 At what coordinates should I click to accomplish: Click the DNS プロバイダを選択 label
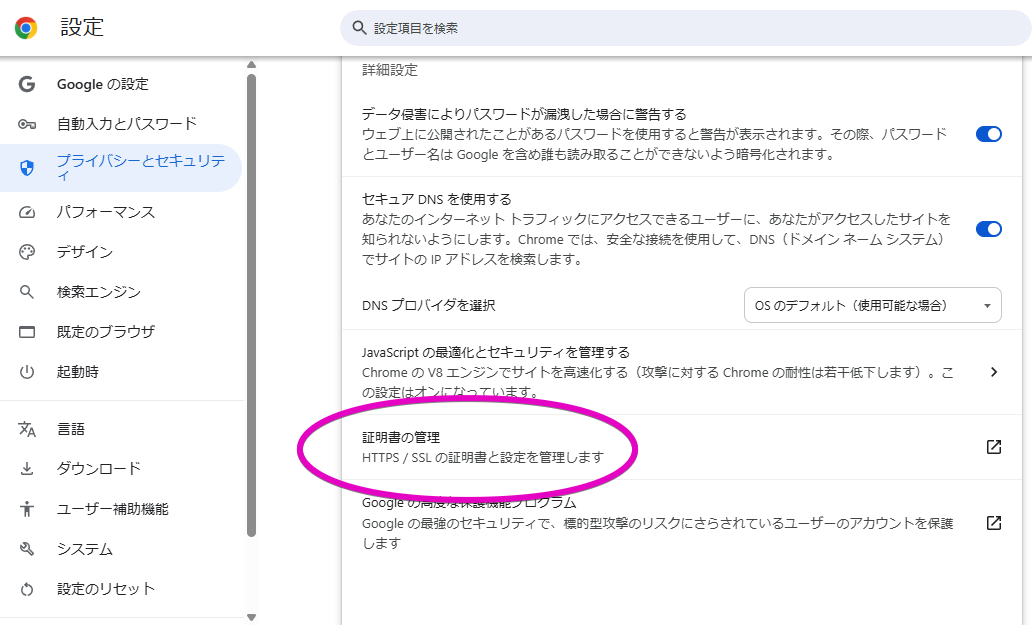coord(428,305)
